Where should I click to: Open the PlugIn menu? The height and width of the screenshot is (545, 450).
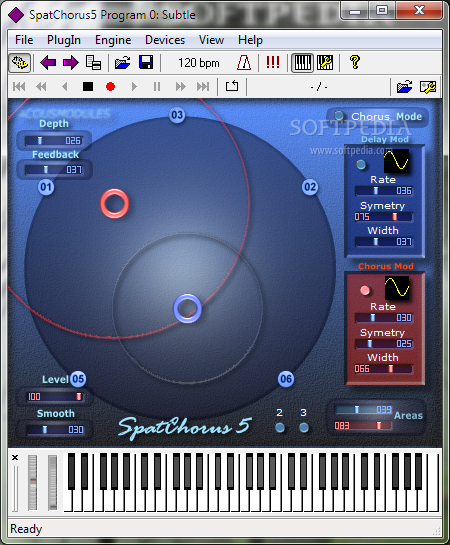pyautogui.click(x=64, y=40)
